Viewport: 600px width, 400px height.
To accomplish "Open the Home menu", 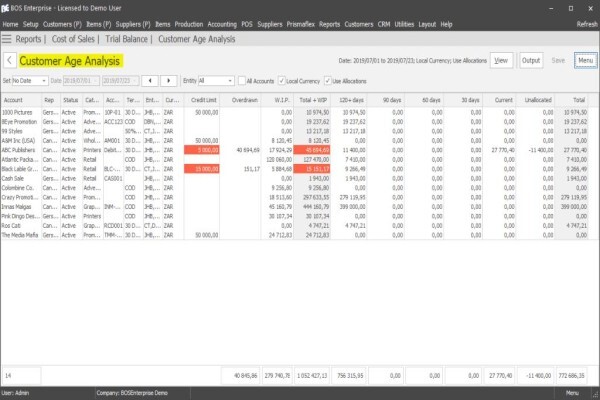I will pyautogui.click(x=10, y=24).
